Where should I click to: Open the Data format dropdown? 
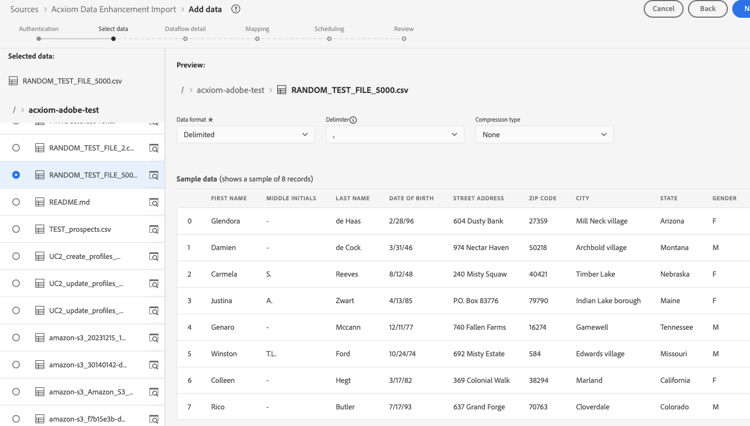[x=245, y=134]
